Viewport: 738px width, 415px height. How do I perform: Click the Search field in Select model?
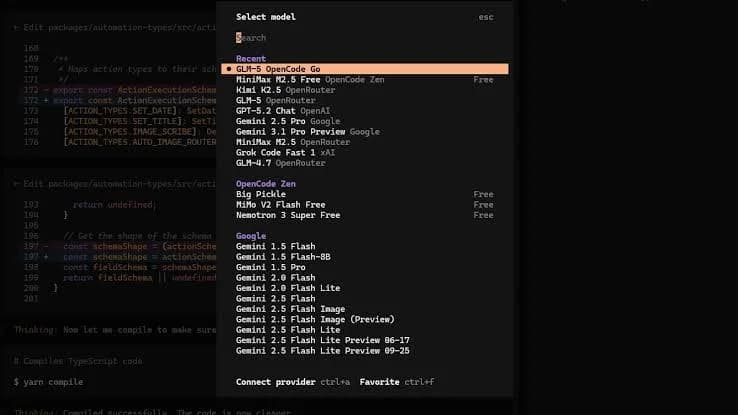[365, 38]
